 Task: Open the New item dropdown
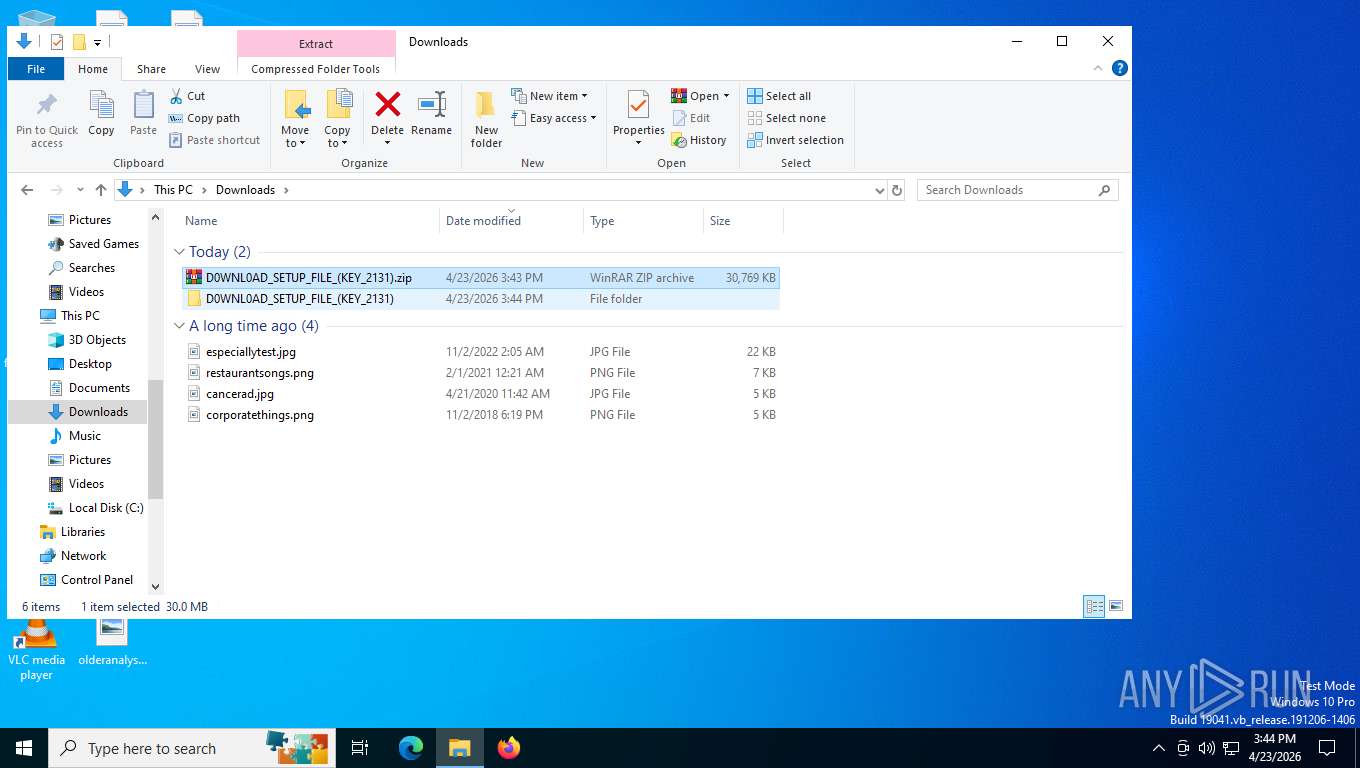click(x=550, y=96)
